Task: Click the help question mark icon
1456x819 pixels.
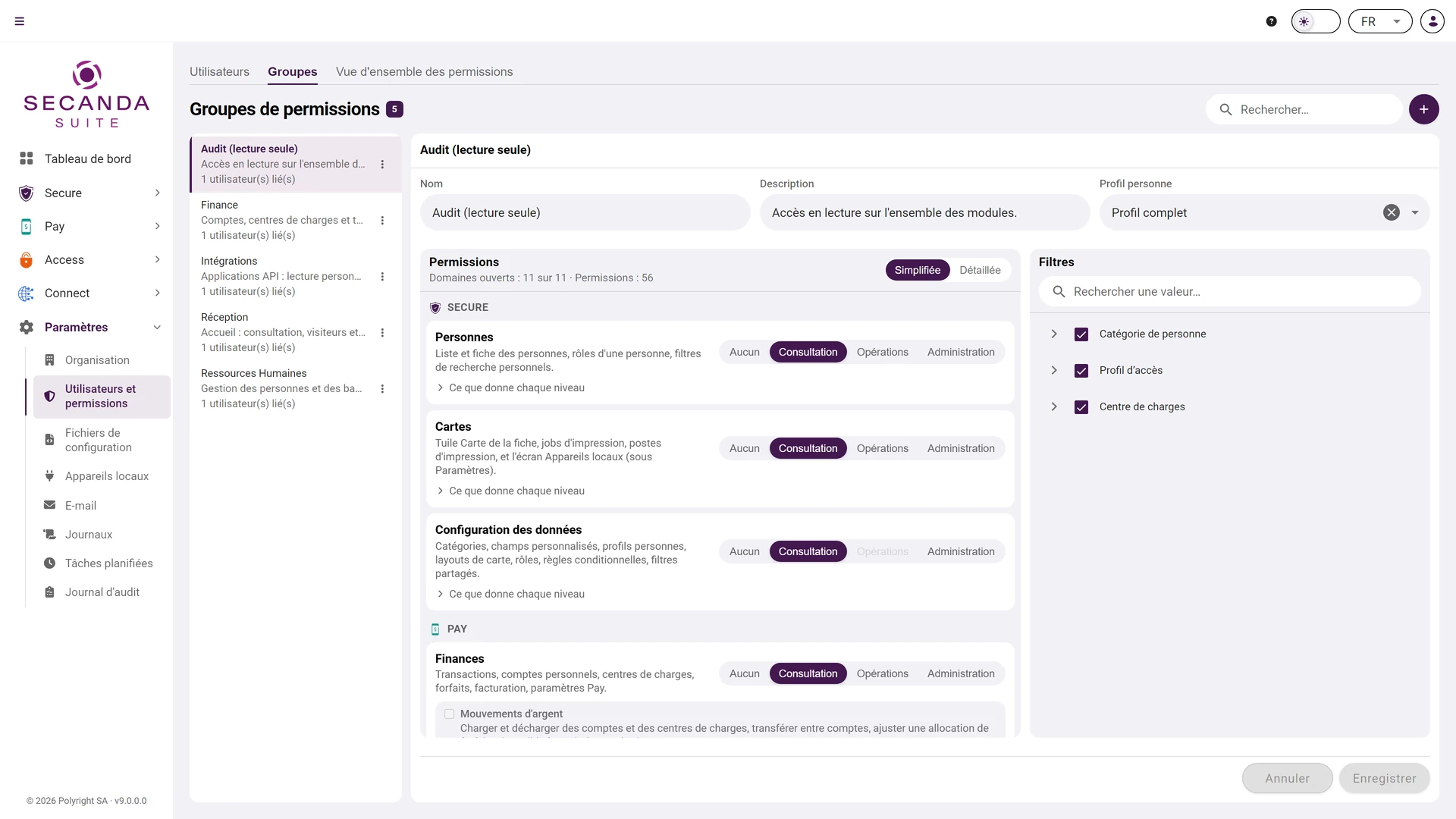Action: [x=1272, y=21]
